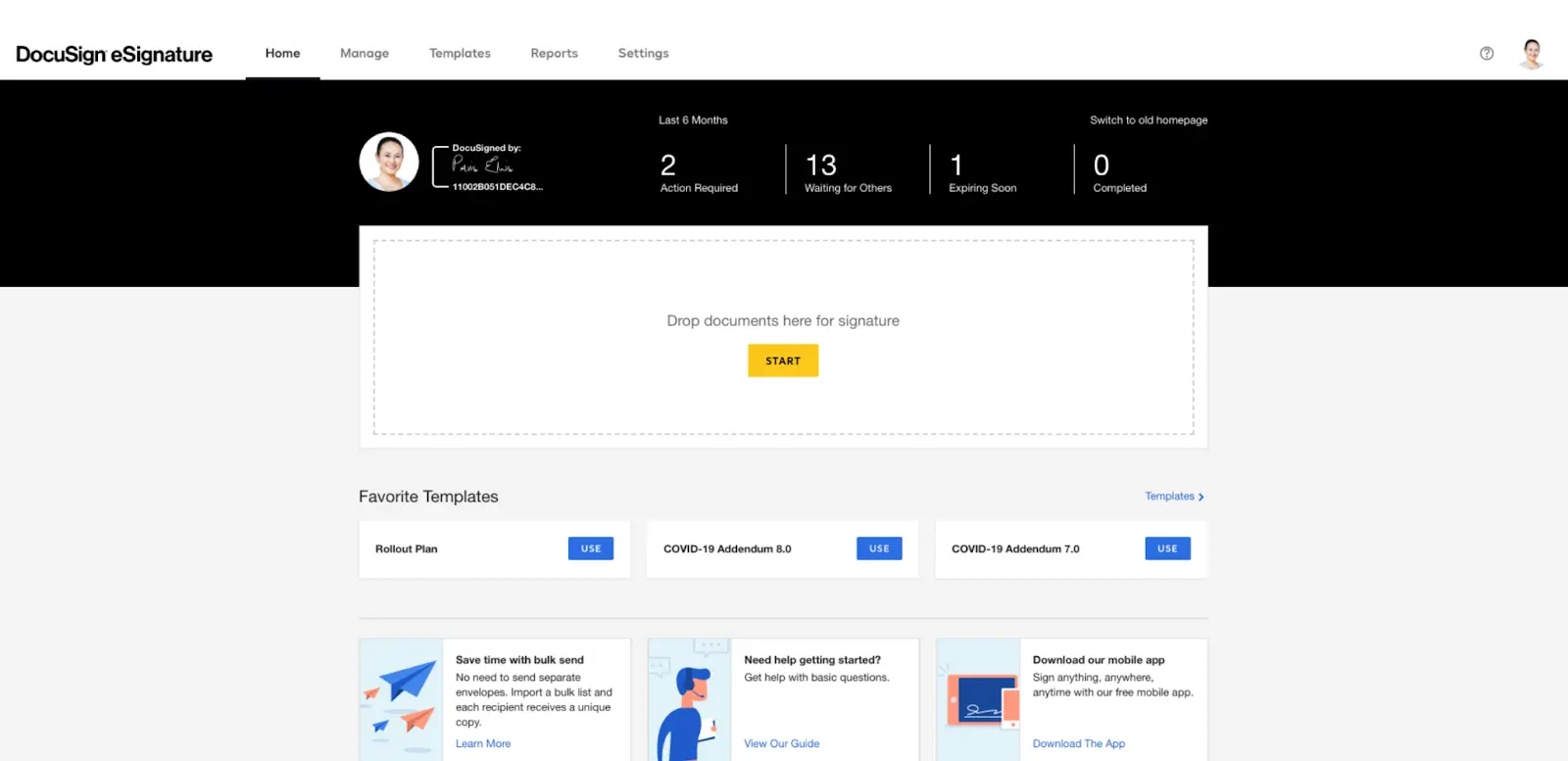The width and height of the screenshot is (1568, 761).
Task: Open the View Our Guide link
Action: pyautogui.click(x=781, y=743)
